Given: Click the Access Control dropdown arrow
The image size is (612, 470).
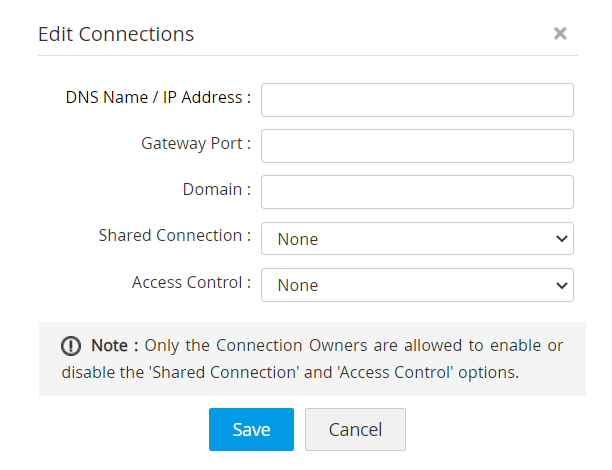Looking at the screenshot, I should click(559, 285).
